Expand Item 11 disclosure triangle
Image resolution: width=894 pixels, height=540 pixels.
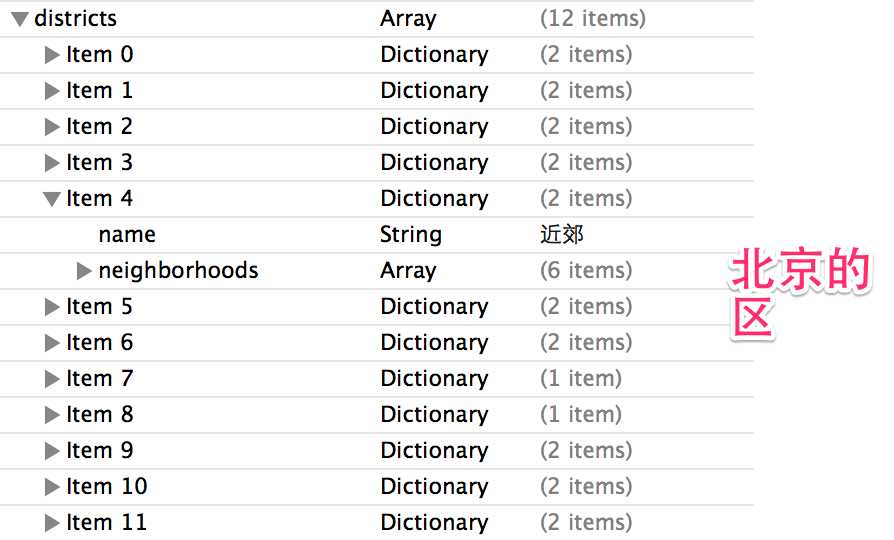pyautogui.click(x=52, y=522)
